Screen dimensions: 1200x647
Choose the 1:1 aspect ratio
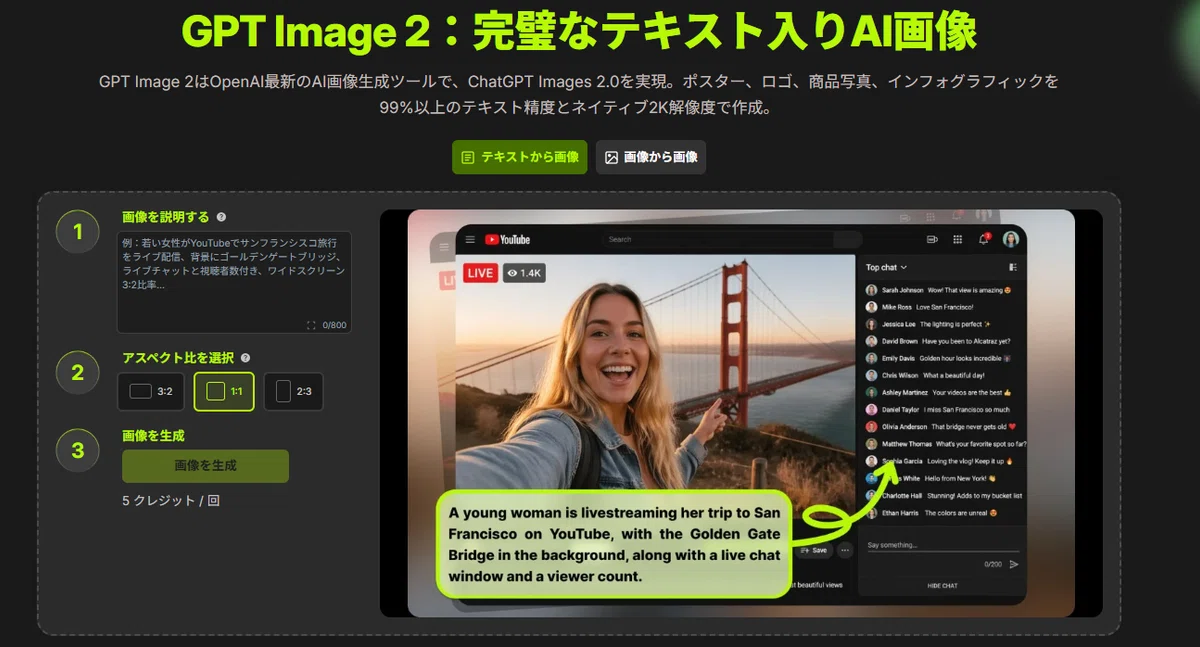[224, 392]
